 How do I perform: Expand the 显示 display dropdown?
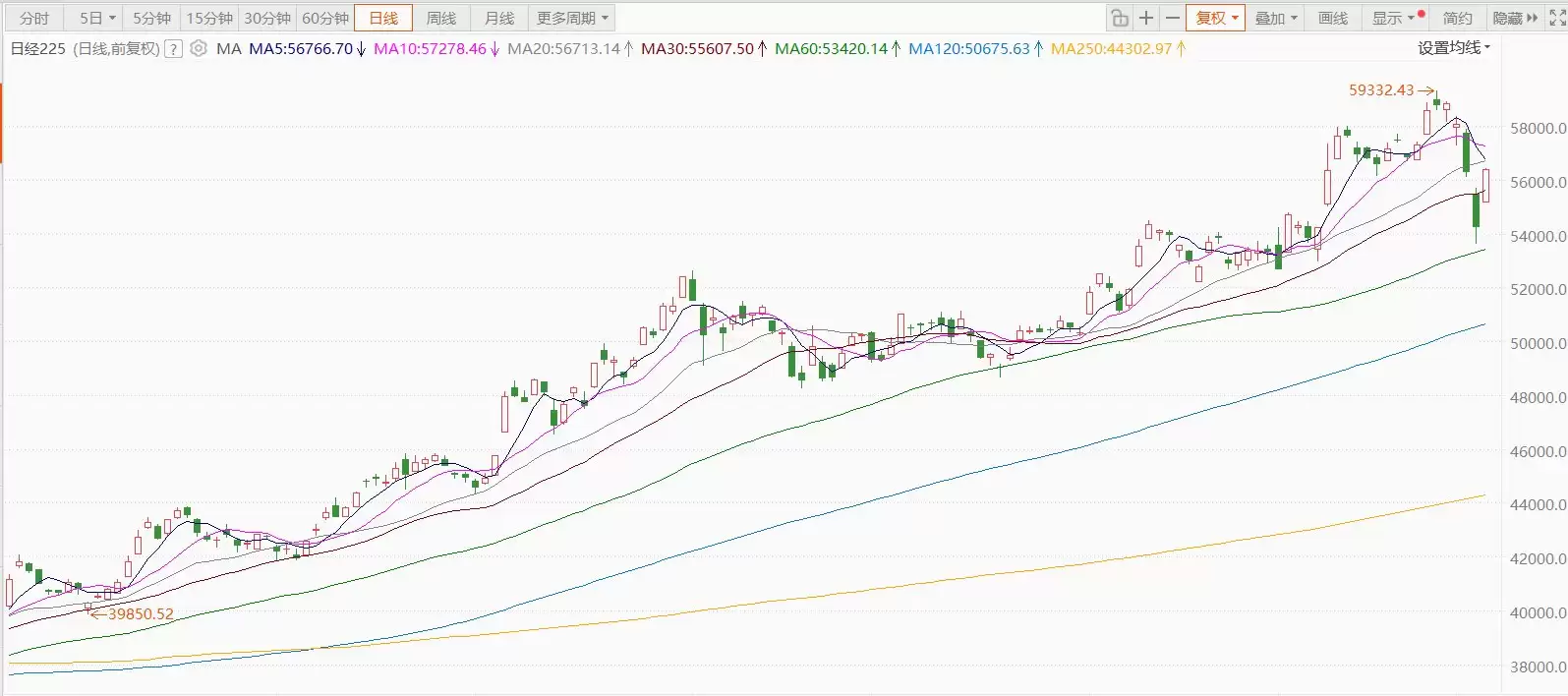(1393, 18)
